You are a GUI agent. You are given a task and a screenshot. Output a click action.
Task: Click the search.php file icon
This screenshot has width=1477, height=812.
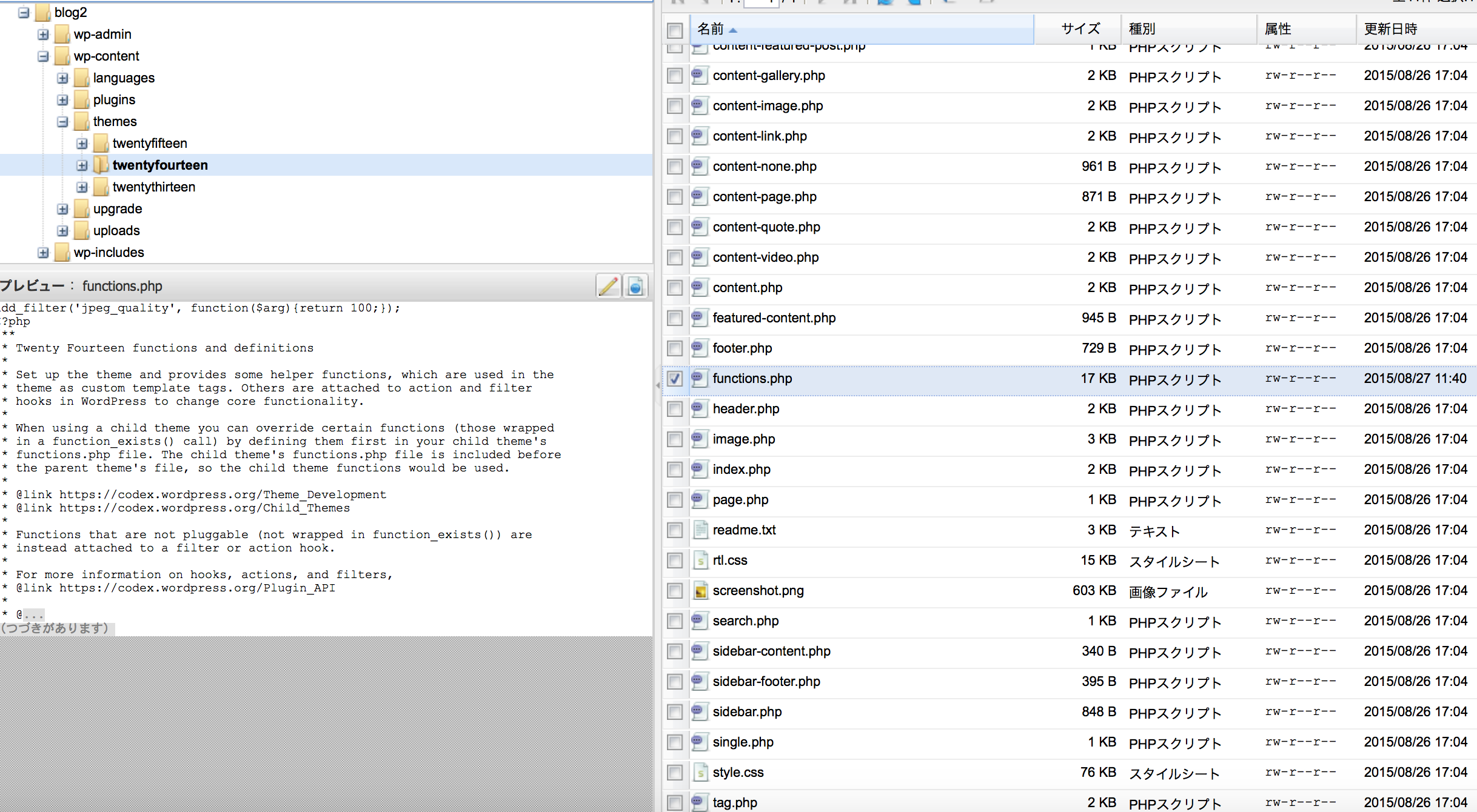click(699, 621)
